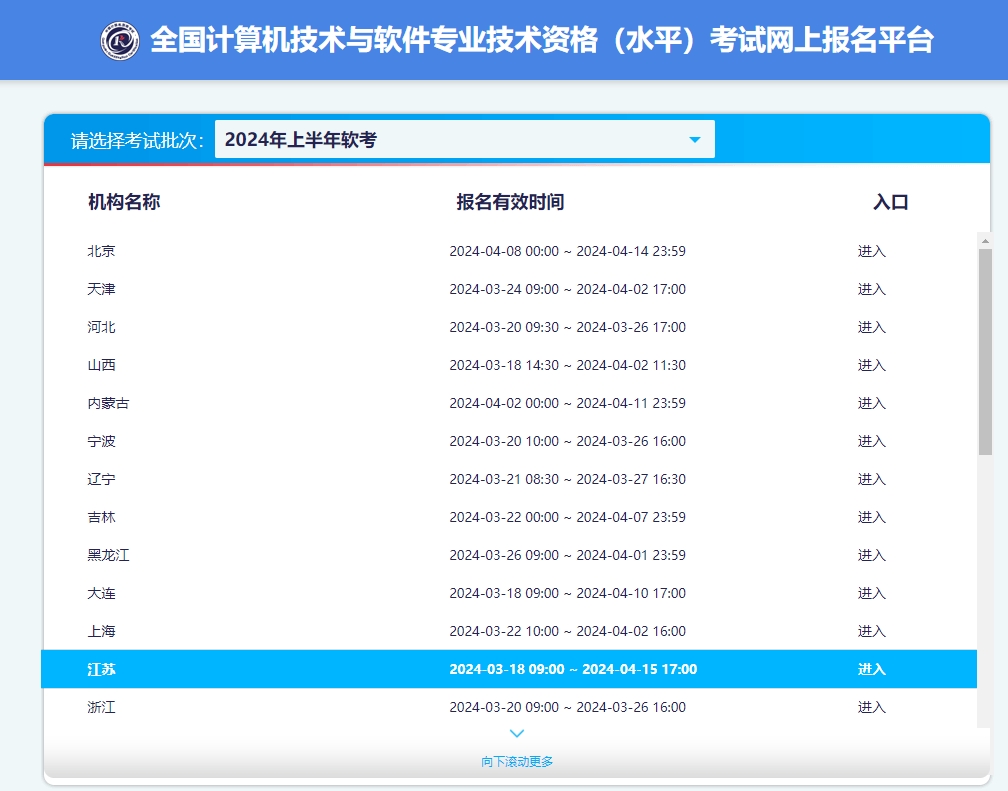
Task: Click 进入 in highlighted 江苏 row
Action: 872,669
